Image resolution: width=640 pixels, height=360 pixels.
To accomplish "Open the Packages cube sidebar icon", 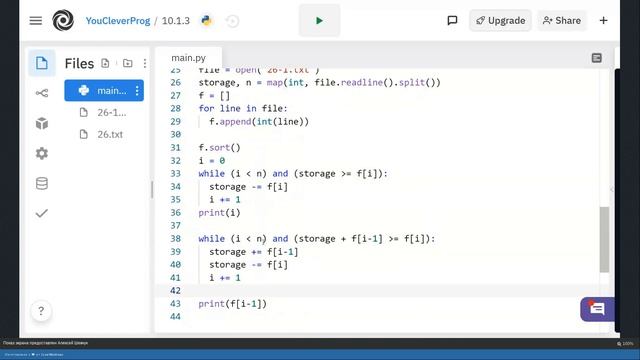I will click(x=42, y=123).
